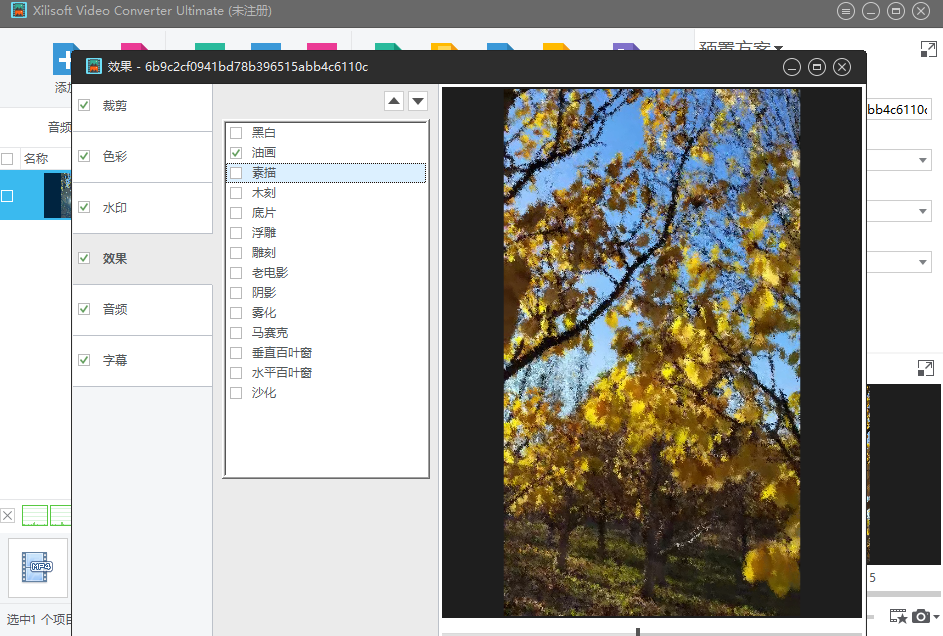
Task: Enable the 黑白 effect checkbox
Action: pos(236,133)
